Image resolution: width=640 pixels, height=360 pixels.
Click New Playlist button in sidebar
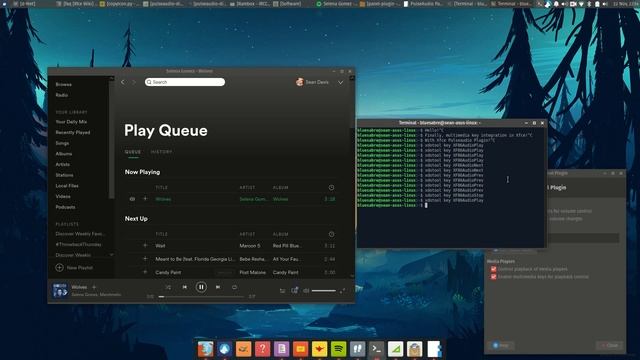74,268
